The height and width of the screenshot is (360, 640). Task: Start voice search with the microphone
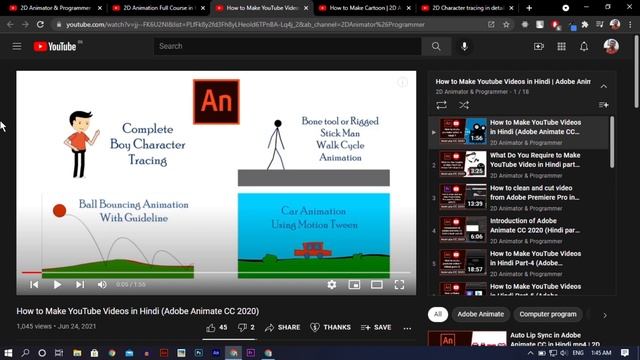[x=464, y=46]
